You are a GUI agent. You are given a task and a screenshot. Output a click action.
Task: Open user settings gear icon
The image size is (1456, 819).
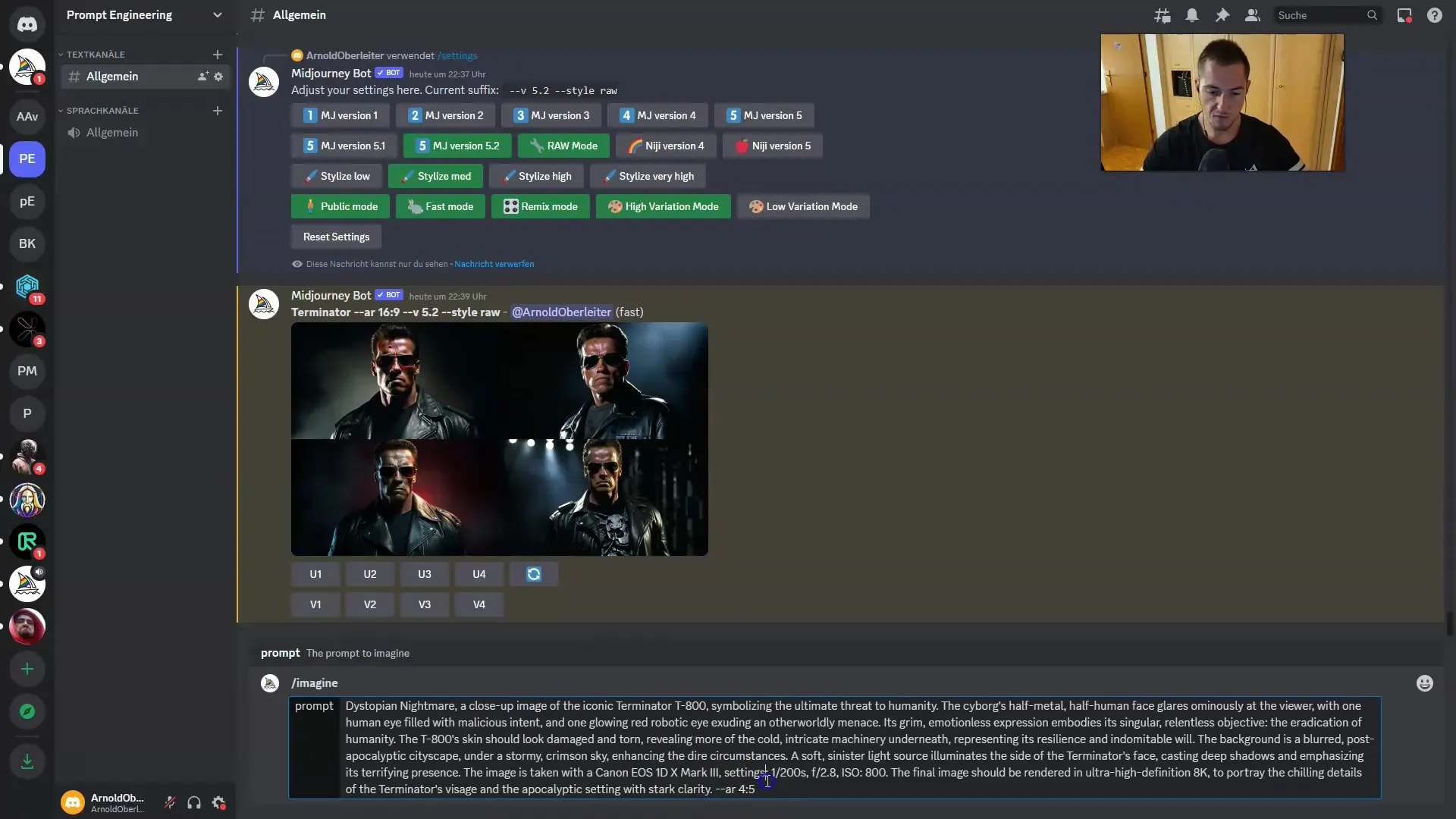[x=218, y=802]
